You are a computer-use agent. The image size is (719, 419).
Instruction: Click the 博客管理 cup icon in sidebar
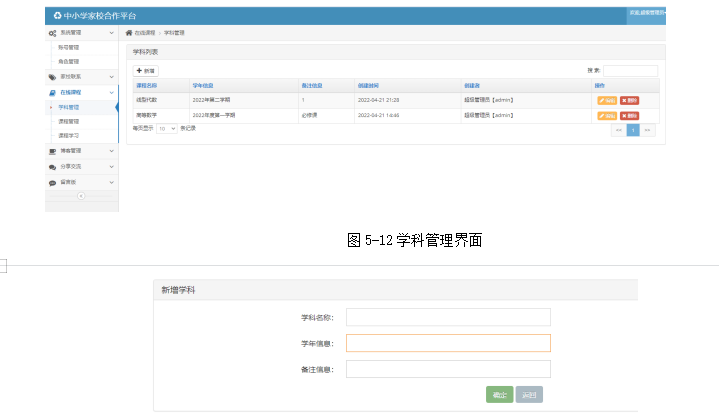coord(52,151)
